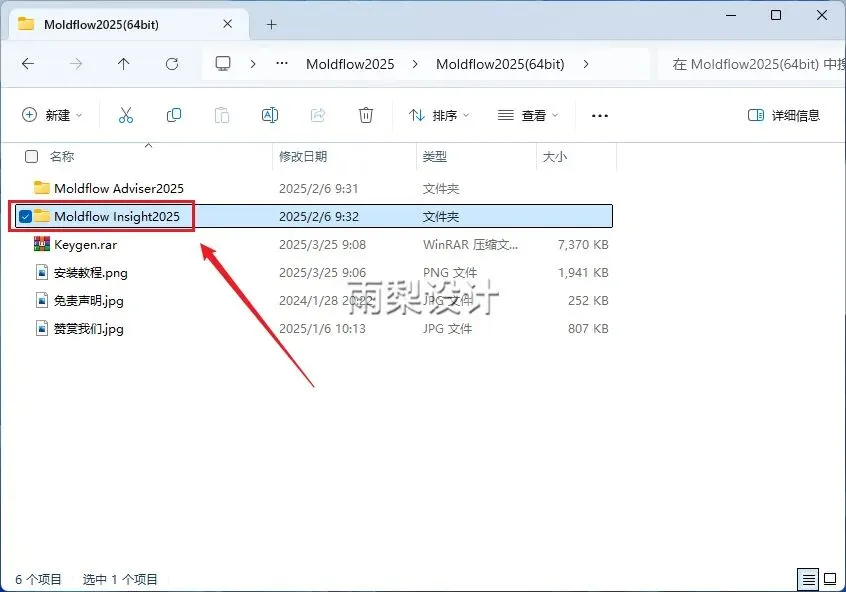This screenshot has height=592, width=846.
Task: Click the Paste clipboard icon
Action: 222,115
